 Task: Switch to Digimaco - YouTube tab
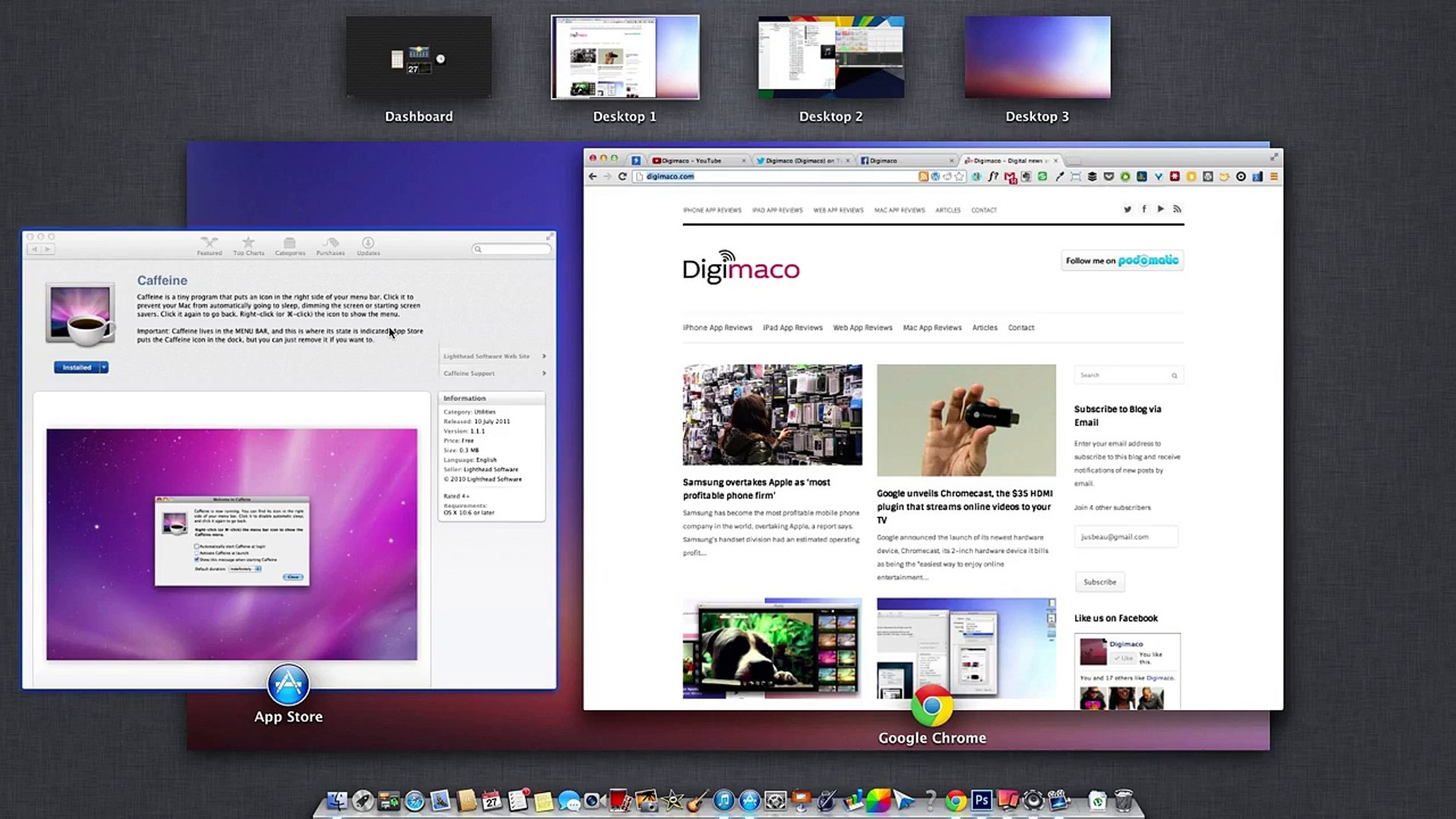699,161
